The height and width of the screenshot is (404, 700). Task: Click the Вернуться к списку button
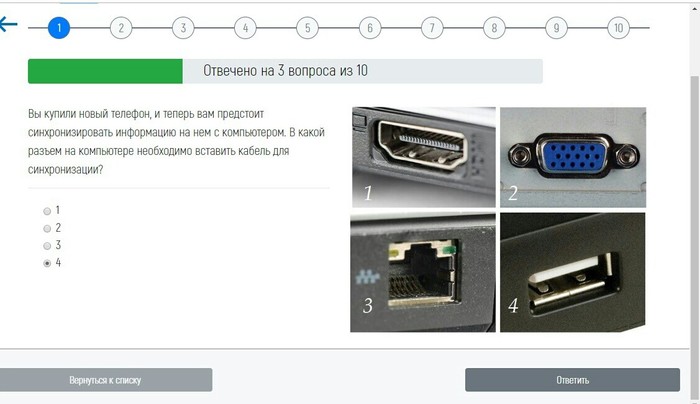coord(105,380)
